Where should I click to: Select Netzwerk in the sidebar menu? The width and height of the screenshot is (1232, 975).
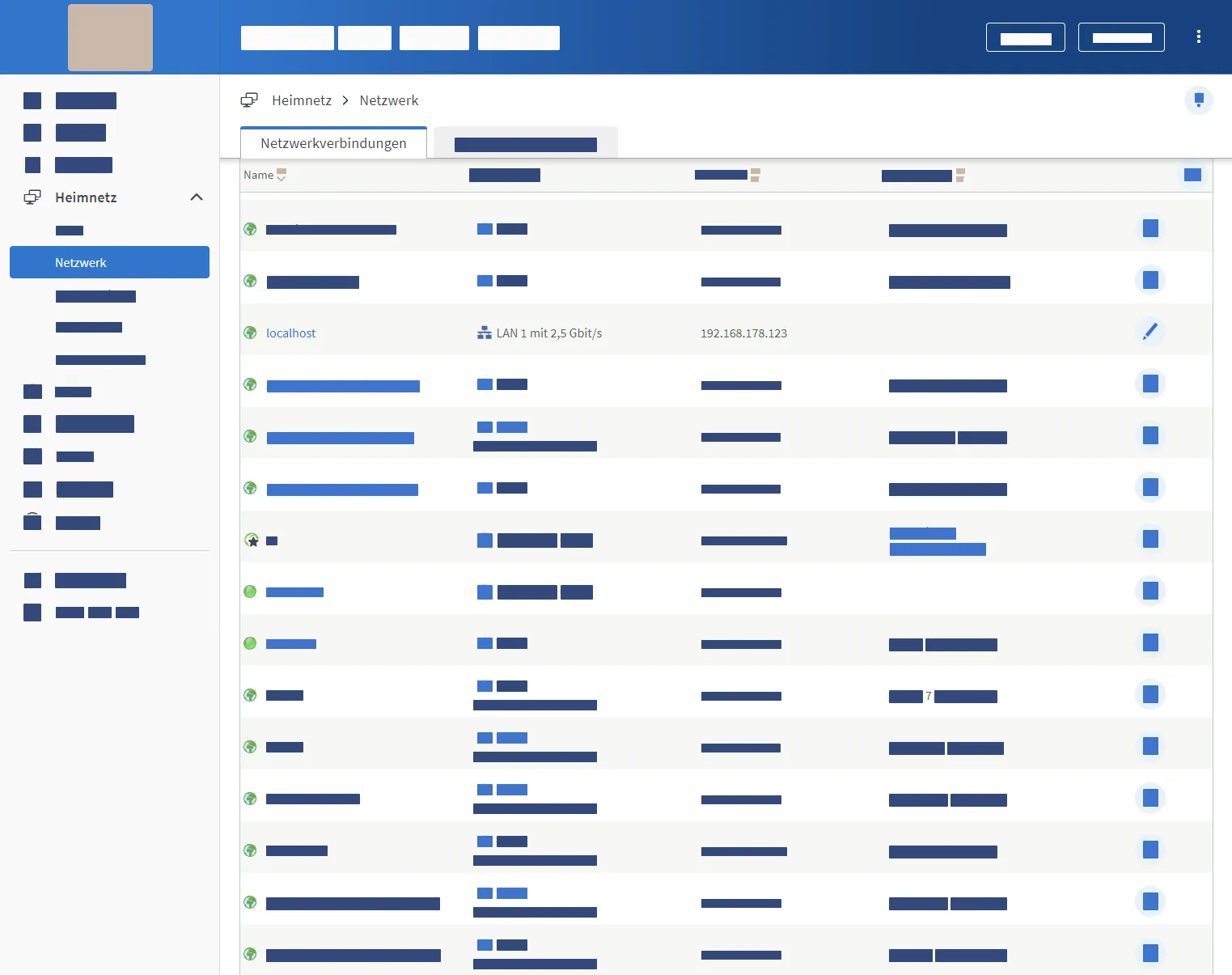tap(109, 262)
